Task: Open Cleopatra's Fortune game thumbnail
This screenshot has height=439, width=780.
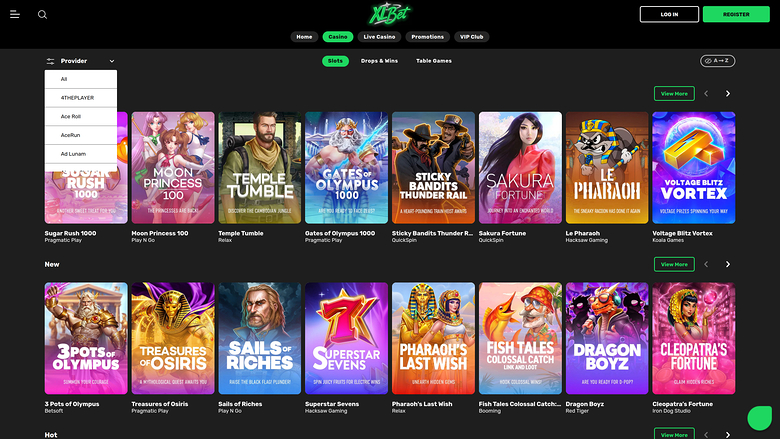Action: pos(693,339)
